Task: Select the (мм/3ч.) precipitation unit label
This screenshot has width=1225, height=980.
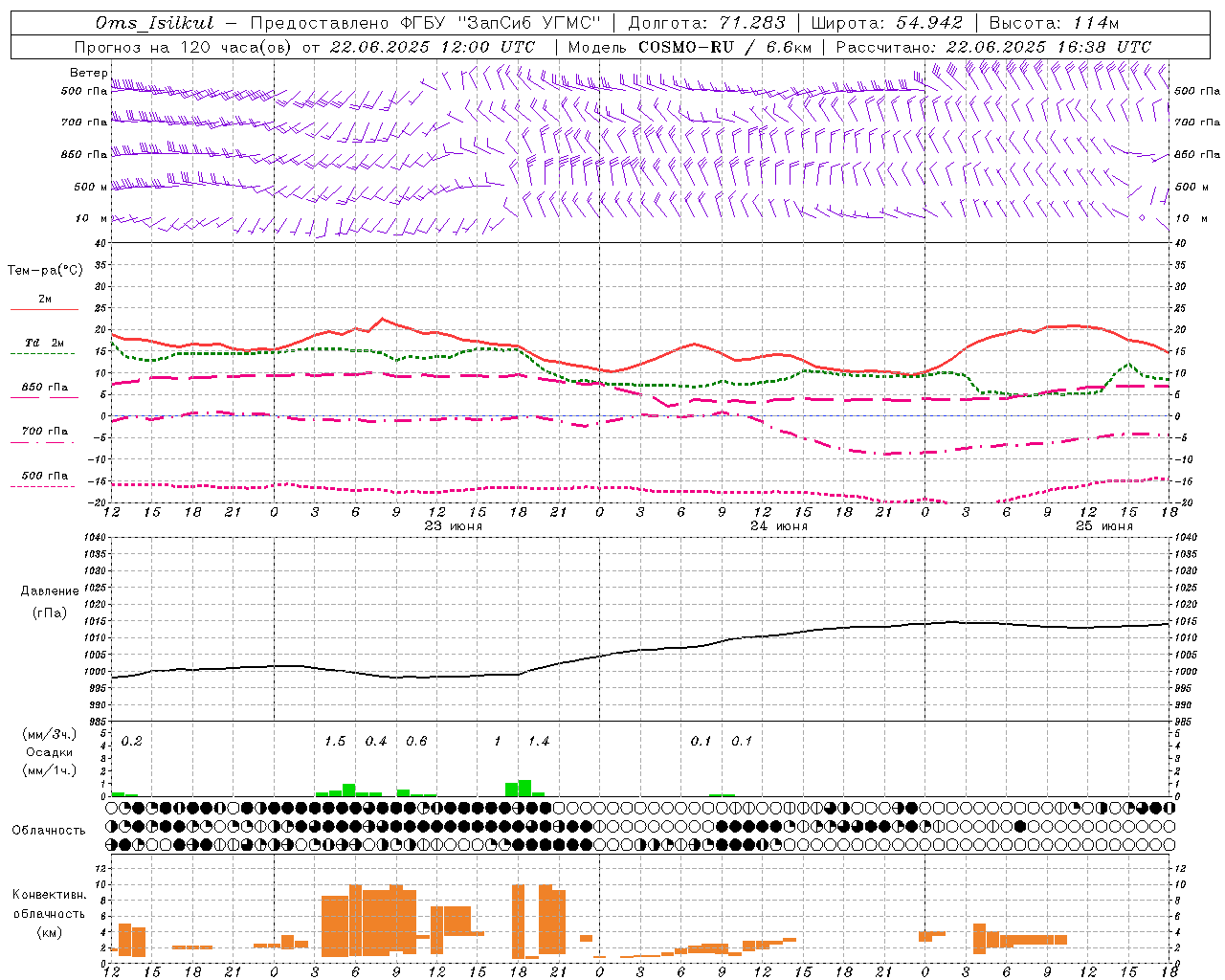Action: click(49, 735)
